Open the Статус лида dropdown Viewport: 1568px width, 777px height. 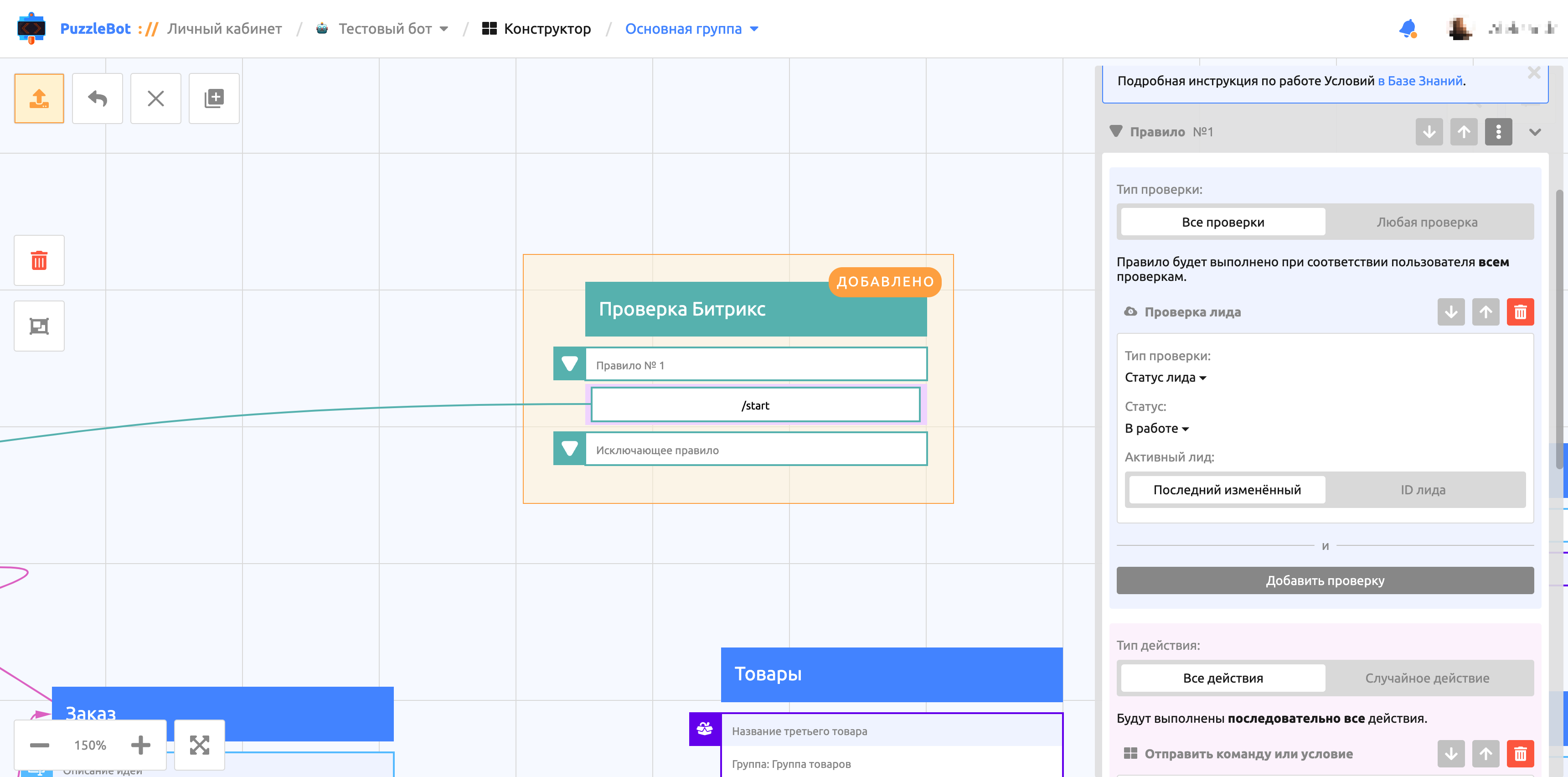1165,378
